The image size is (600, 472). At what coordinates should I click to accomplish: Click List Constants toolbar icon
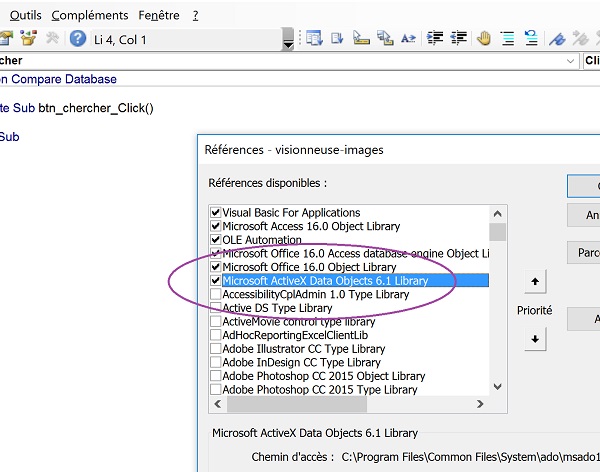point(337,38)
